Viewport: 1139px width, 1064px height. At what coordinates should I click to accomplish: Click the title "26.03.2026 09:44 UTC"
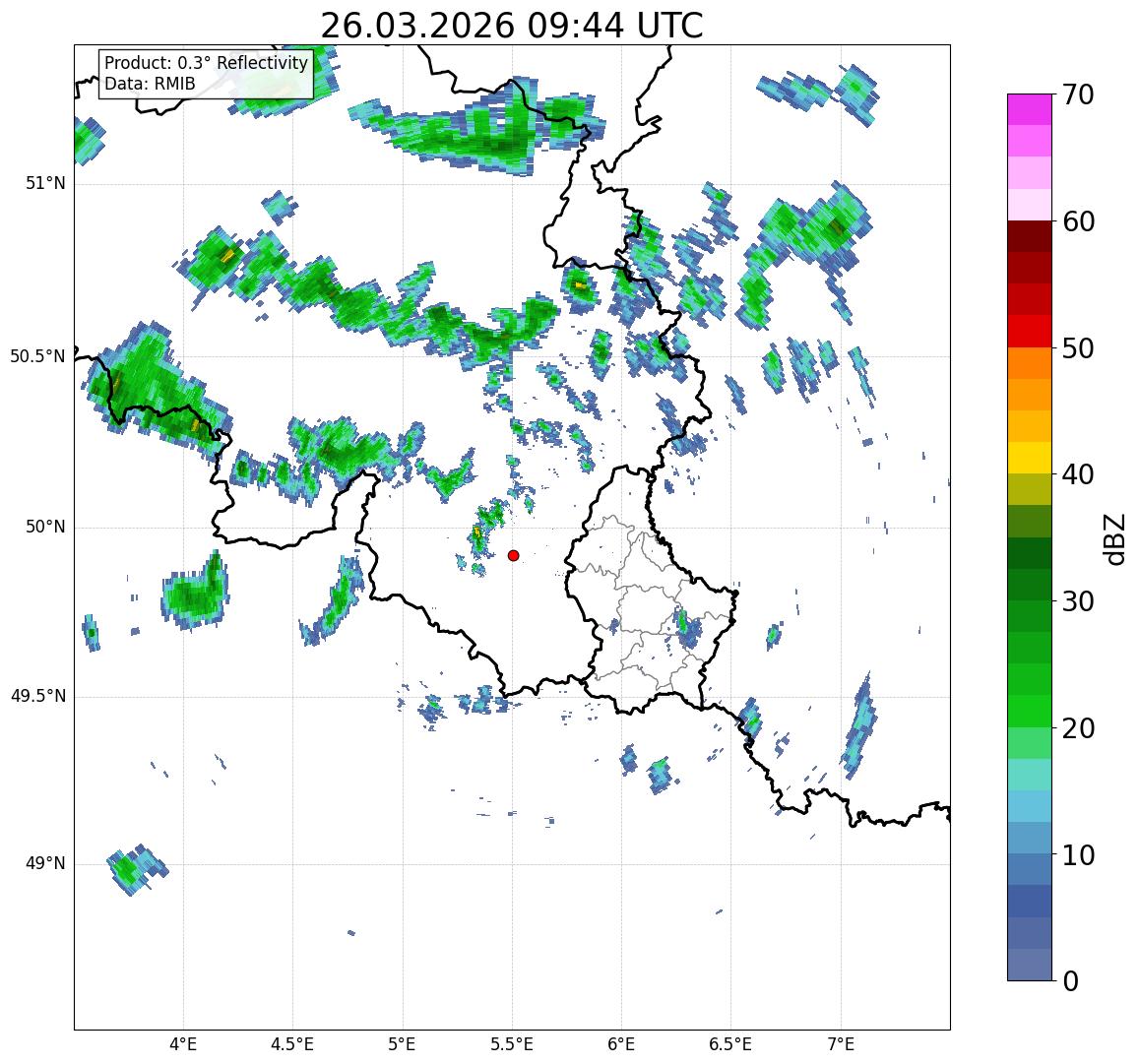coord(512,27)
